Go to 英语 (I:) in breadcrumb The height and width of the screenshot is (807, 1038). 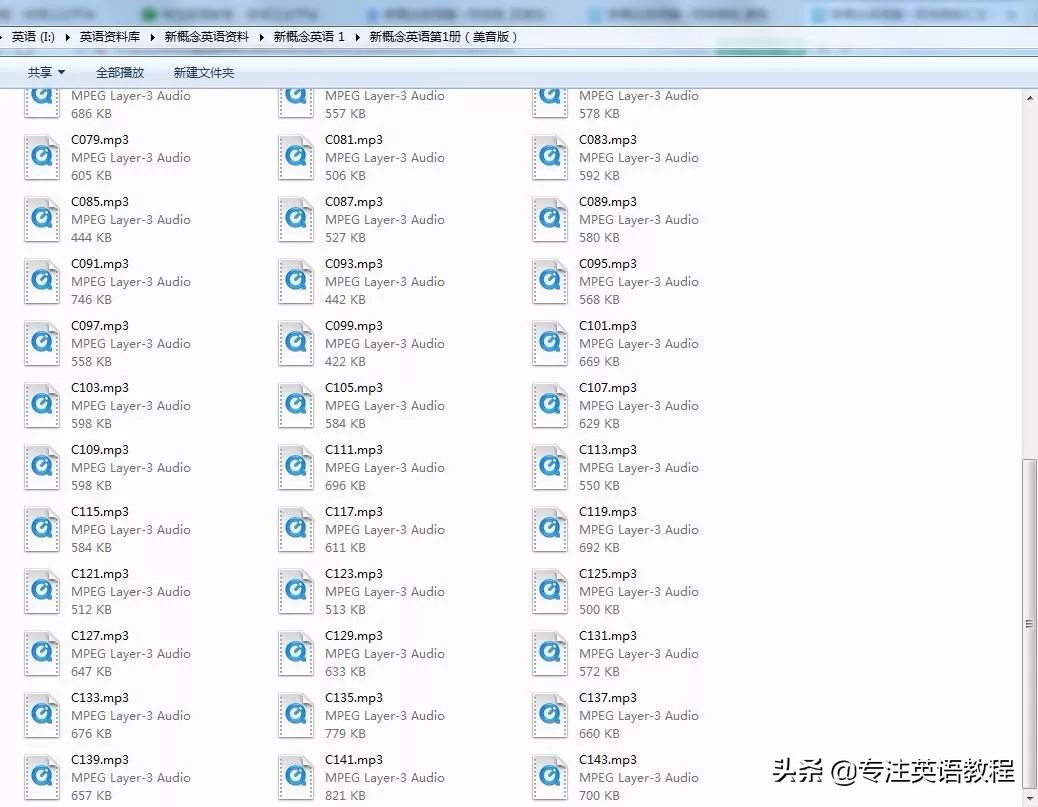point(33,37)
